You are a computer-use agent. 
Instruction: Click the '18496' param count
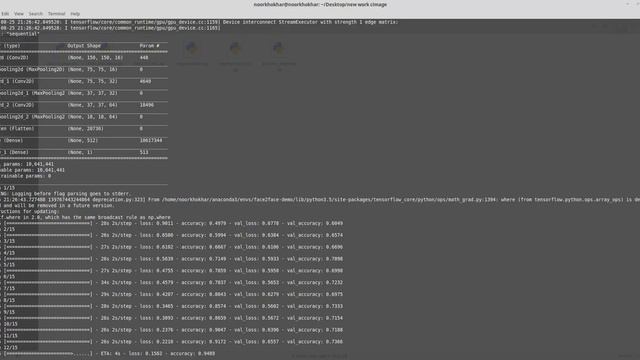pyautogui.click(x=147, y=105)
